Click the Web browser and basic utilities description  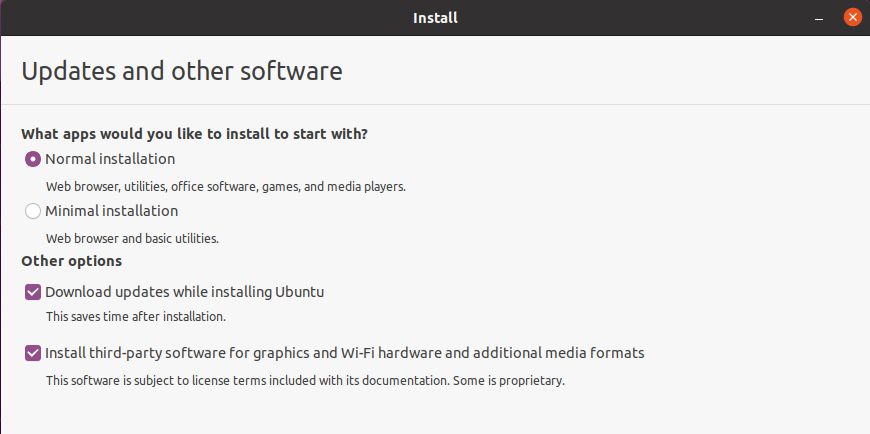click(x=132, y=238)
